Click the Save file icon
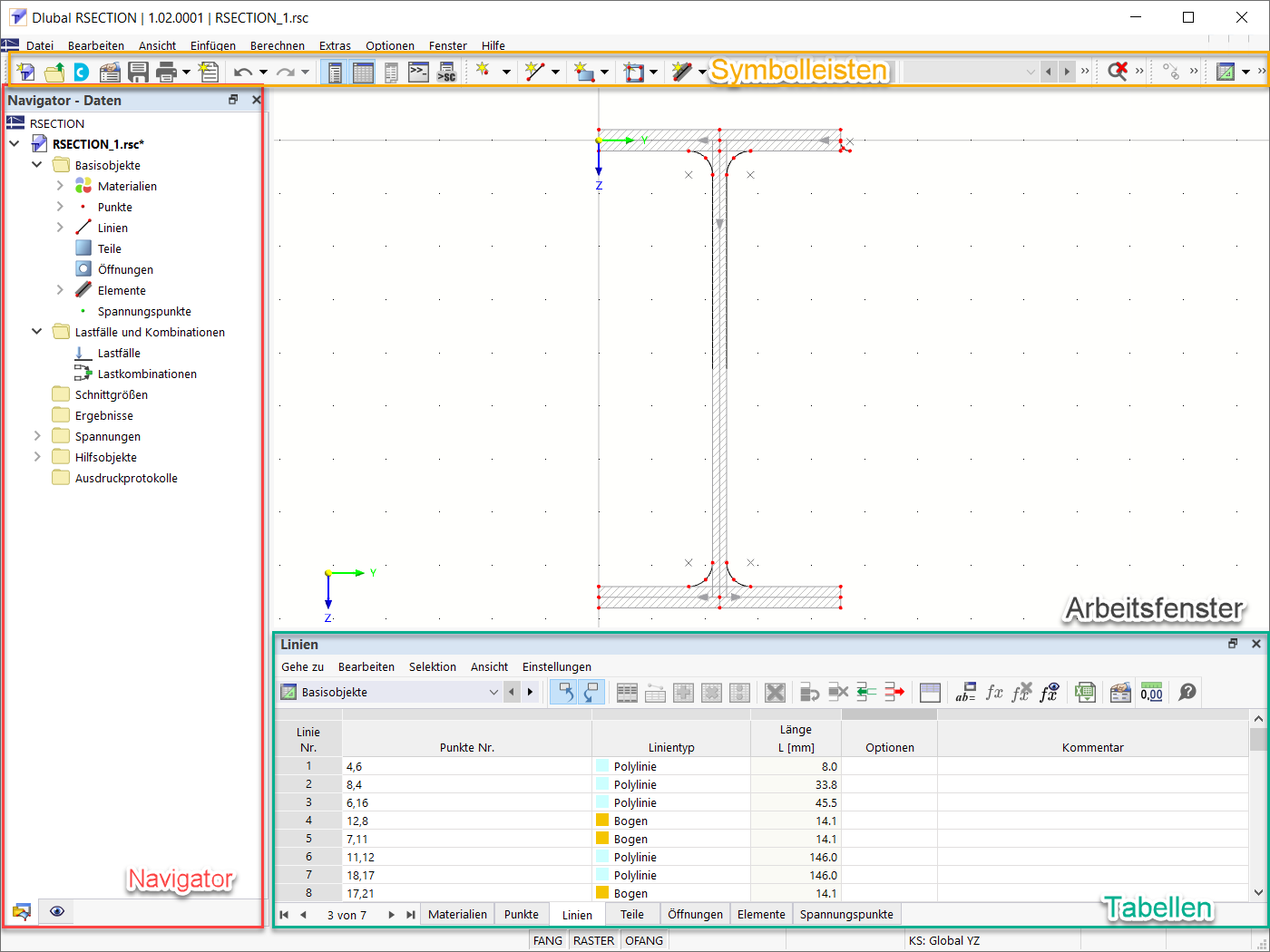 pos(138,72)
